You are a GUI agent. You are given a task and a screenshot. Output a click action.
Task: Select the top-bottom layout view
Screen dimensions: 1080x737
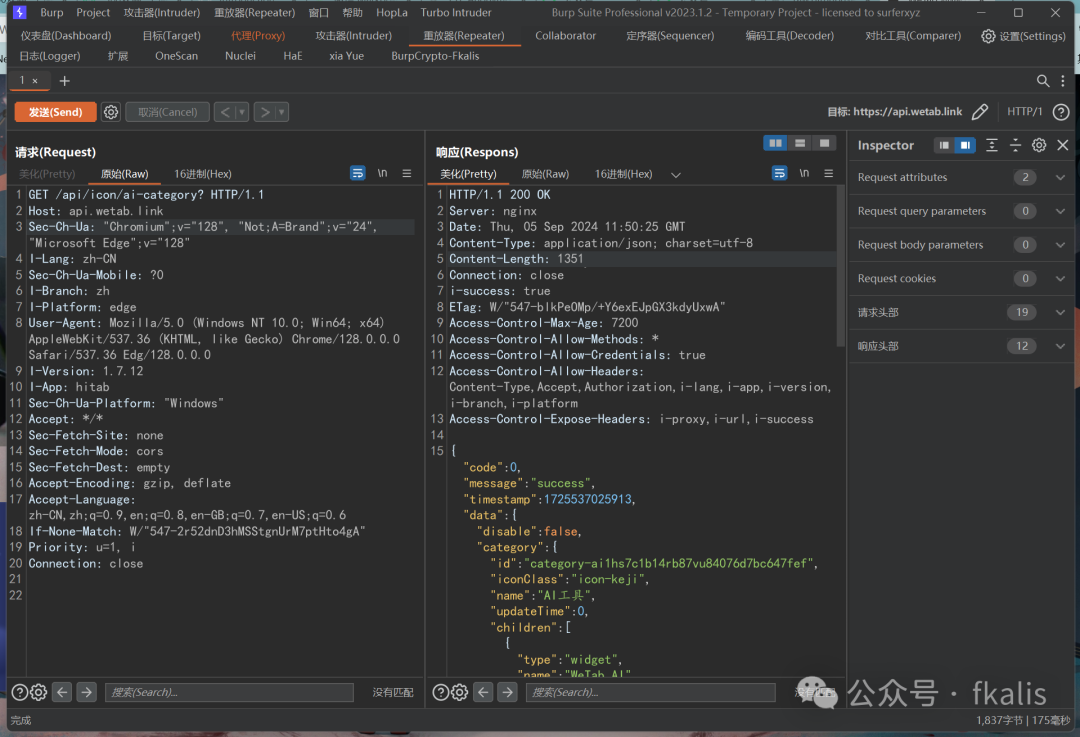[x=800, y=143]
